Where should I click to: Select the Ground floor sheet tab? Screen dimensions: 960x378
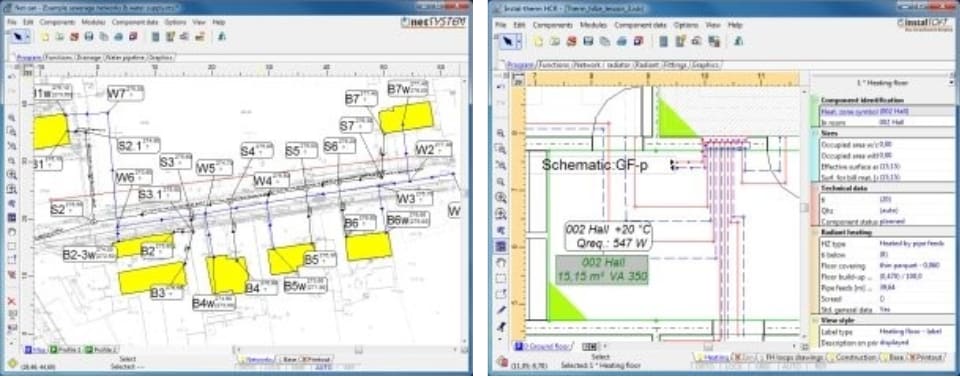point(543,346)
